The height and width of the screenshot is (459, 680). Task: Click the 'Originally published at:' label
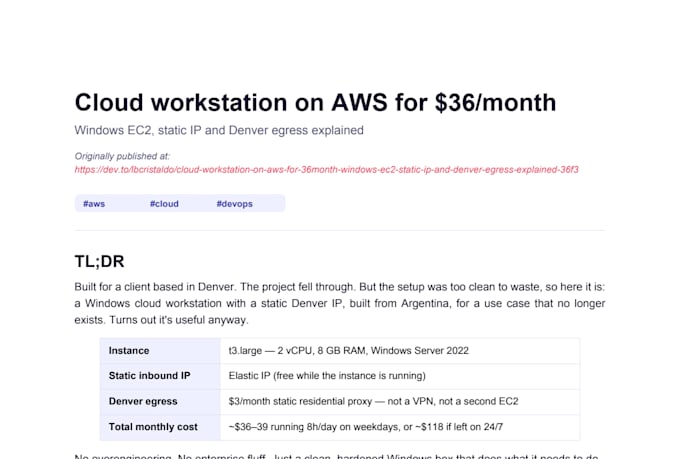tap(122, 156)
